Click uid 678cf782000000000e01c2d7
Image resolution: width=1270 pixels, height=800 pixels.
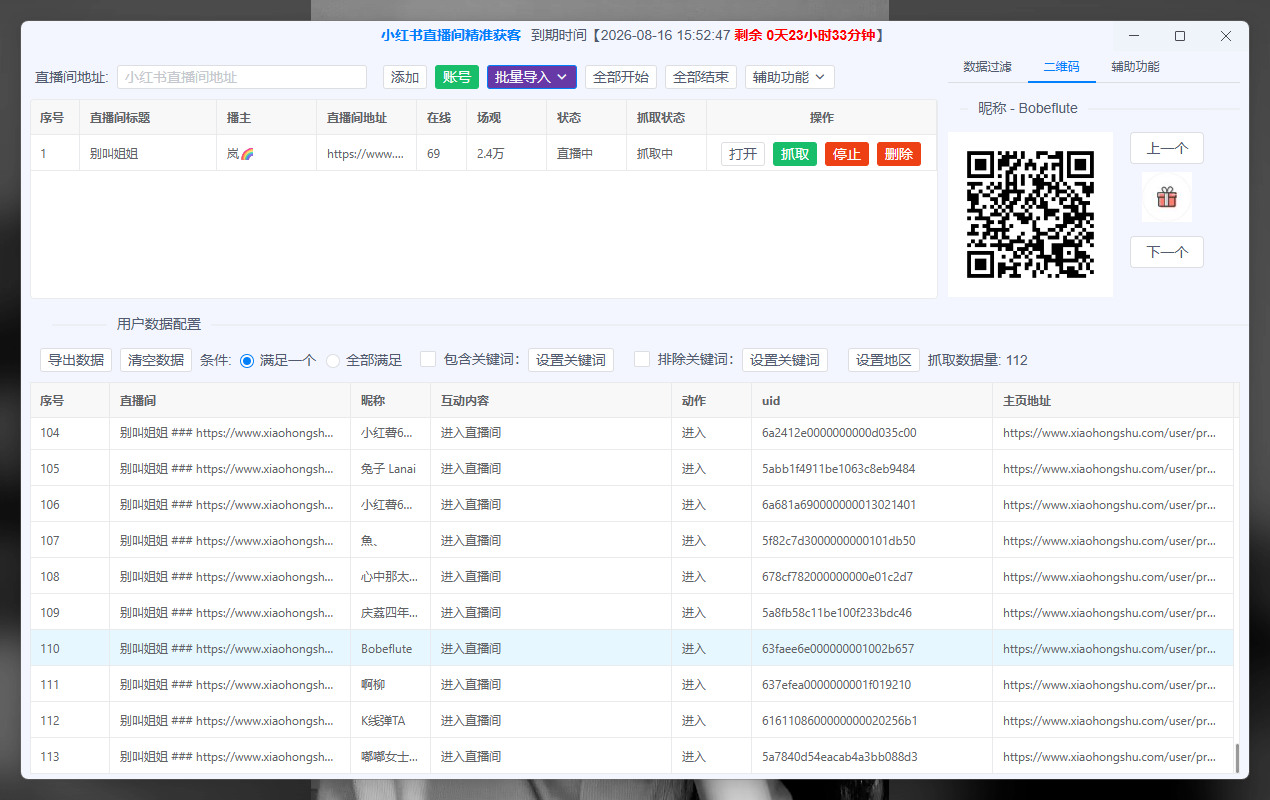click(x=837, y=577)
